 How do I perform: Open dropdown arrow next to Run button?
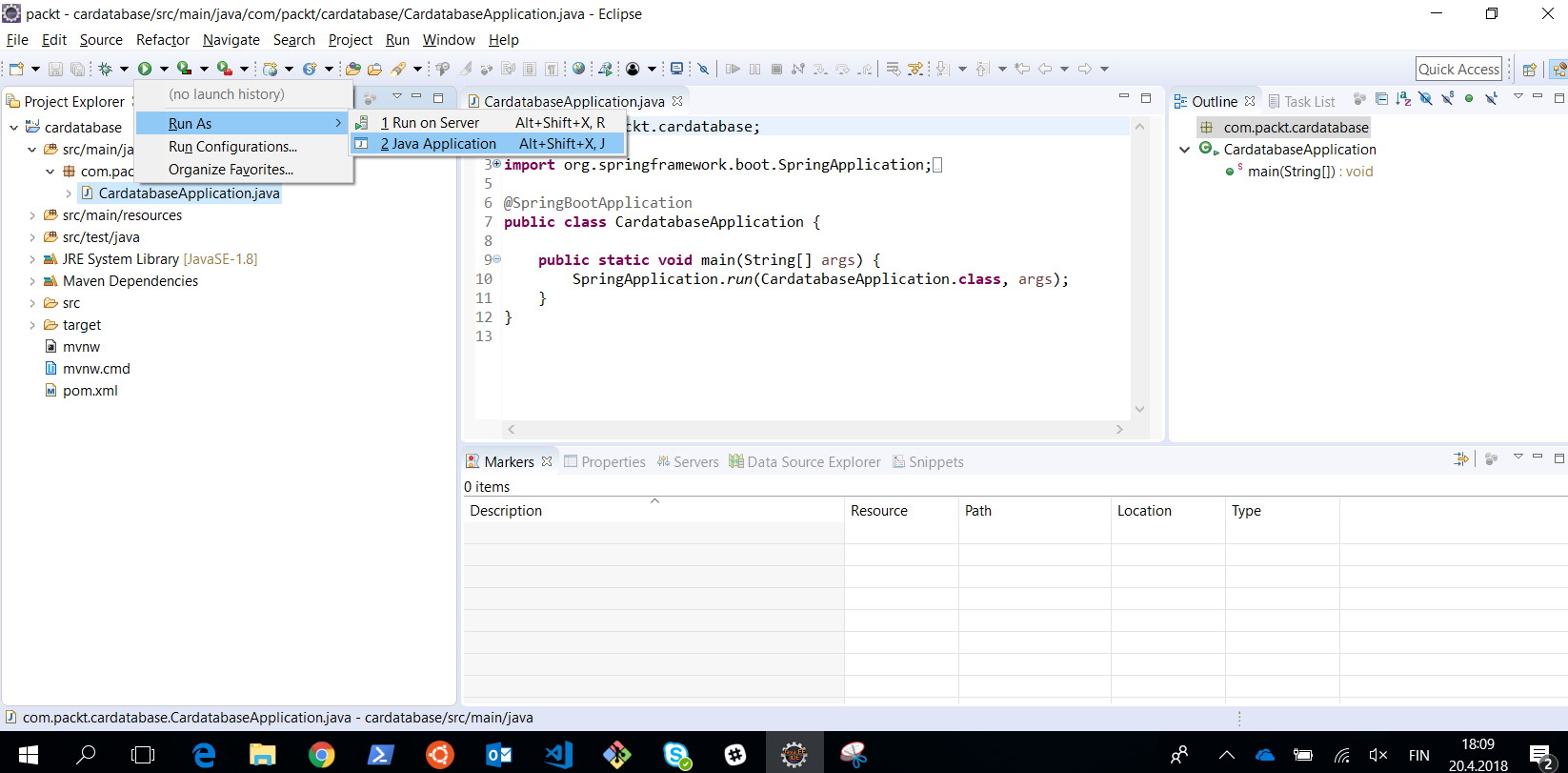point(164,69)
